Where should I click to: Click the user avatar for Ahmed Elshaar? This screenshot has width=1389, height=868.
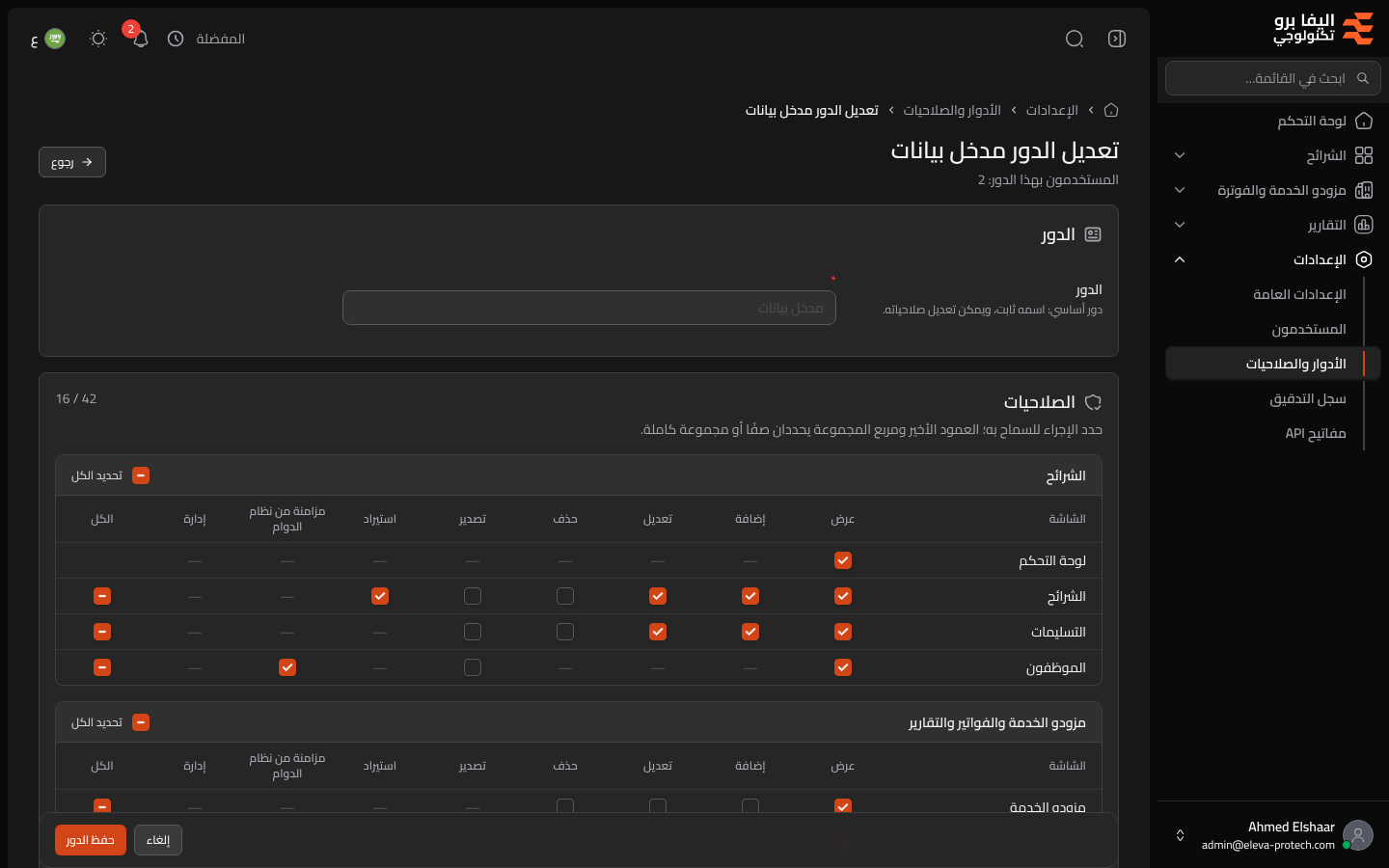click(x=1358, y=835)
